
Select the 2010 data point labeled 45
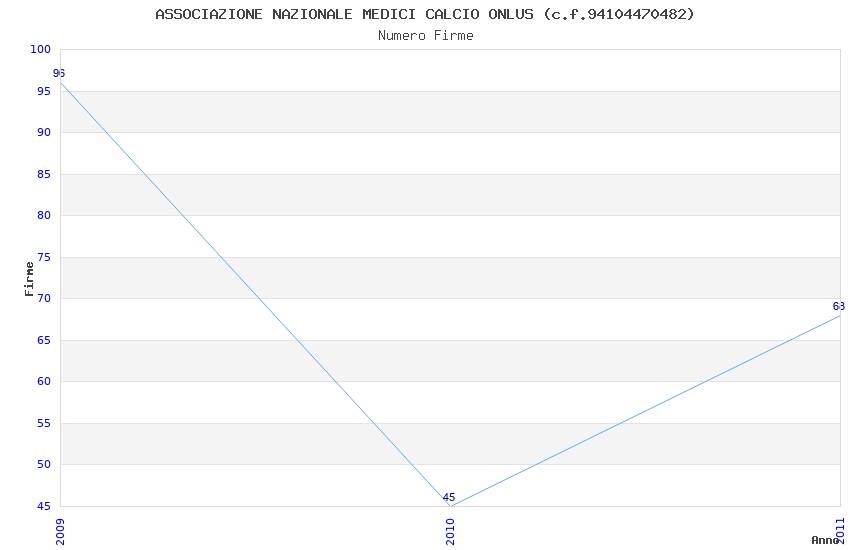449,497
